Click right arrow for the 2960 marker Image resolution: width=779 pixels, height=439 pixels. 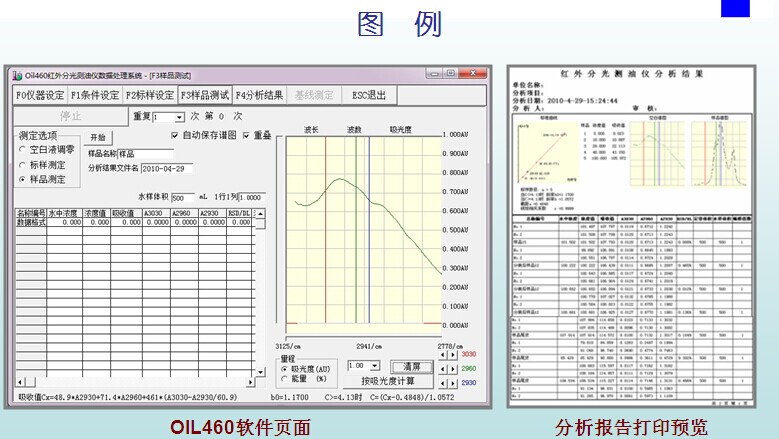453,369
